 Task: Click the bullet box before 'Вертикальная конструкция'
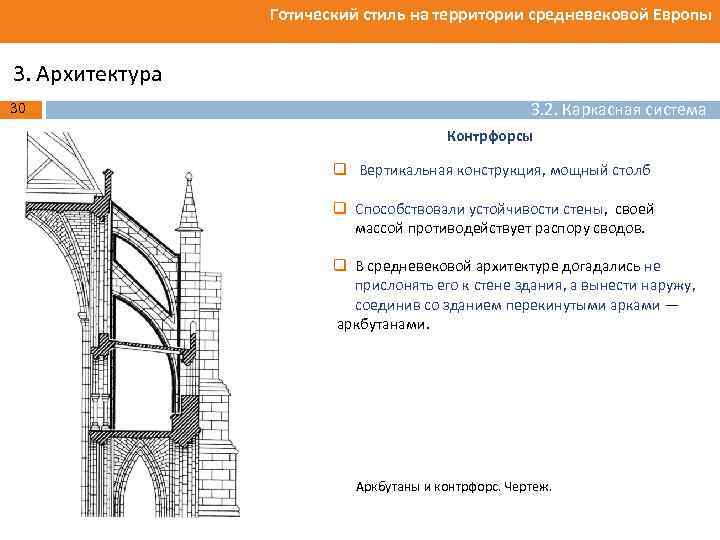pyautogui.click(x=340, y=169)
